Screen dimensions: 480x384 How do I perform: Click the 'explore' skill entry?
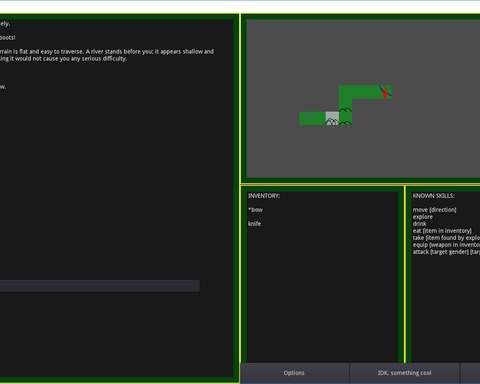pyautogui.click(x=423, y=217)
